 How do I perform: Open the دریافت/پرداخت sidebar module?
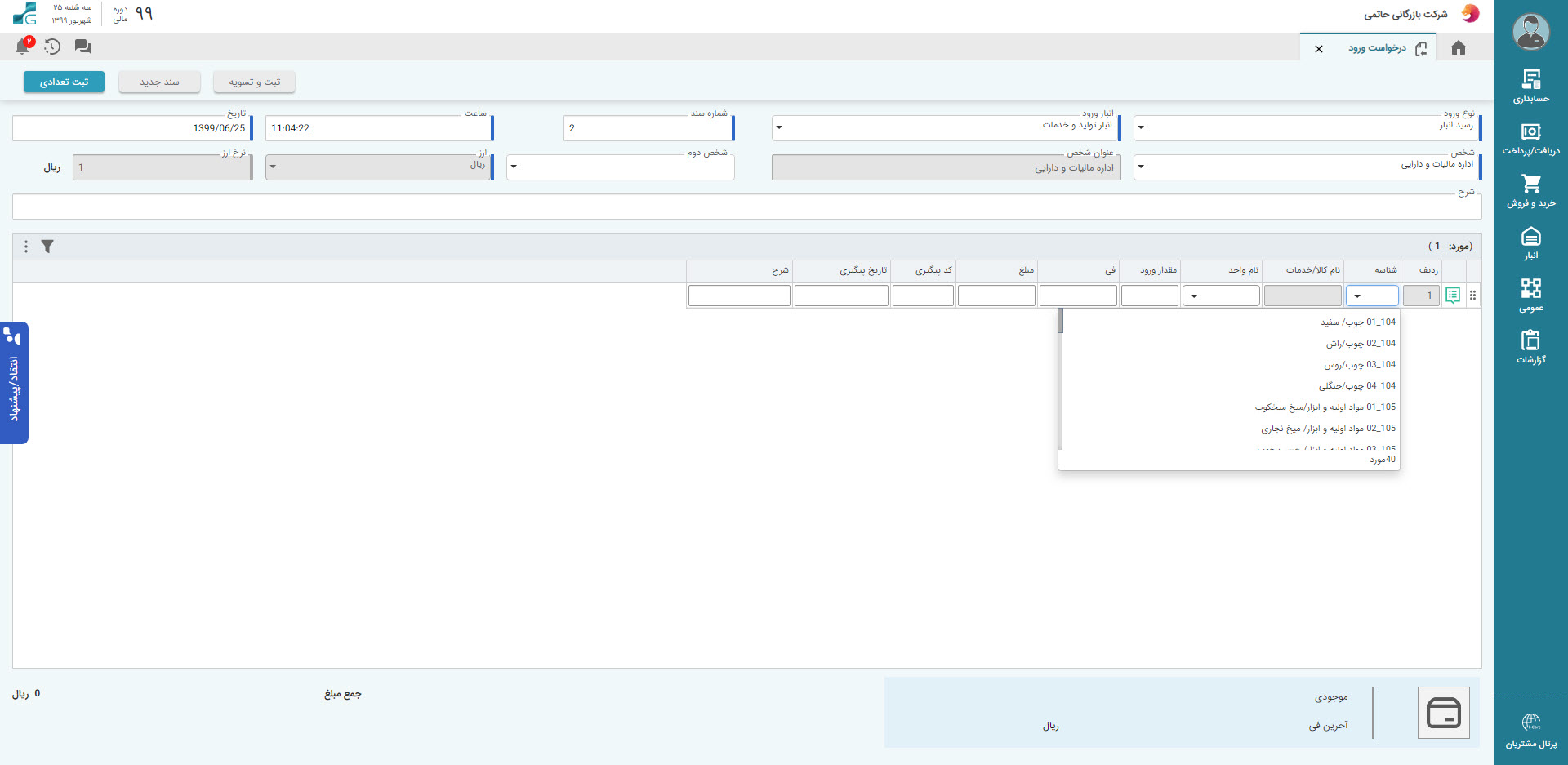click(x=1530, y=139)
